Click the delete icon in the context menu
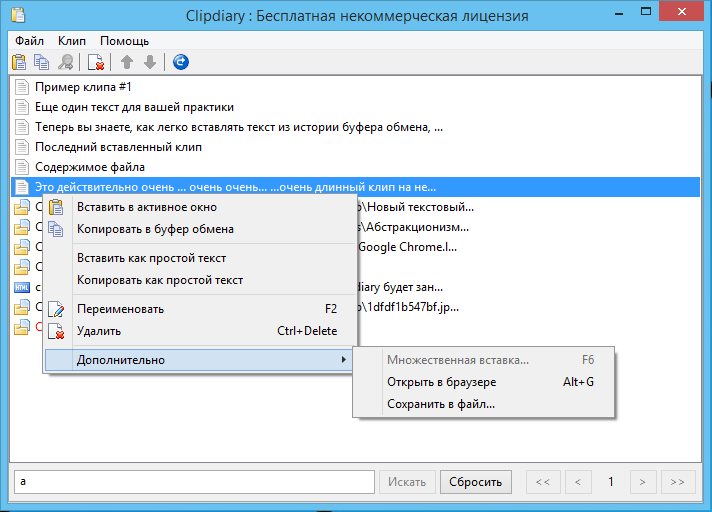712x512 pixels. [x=56, y=331]
